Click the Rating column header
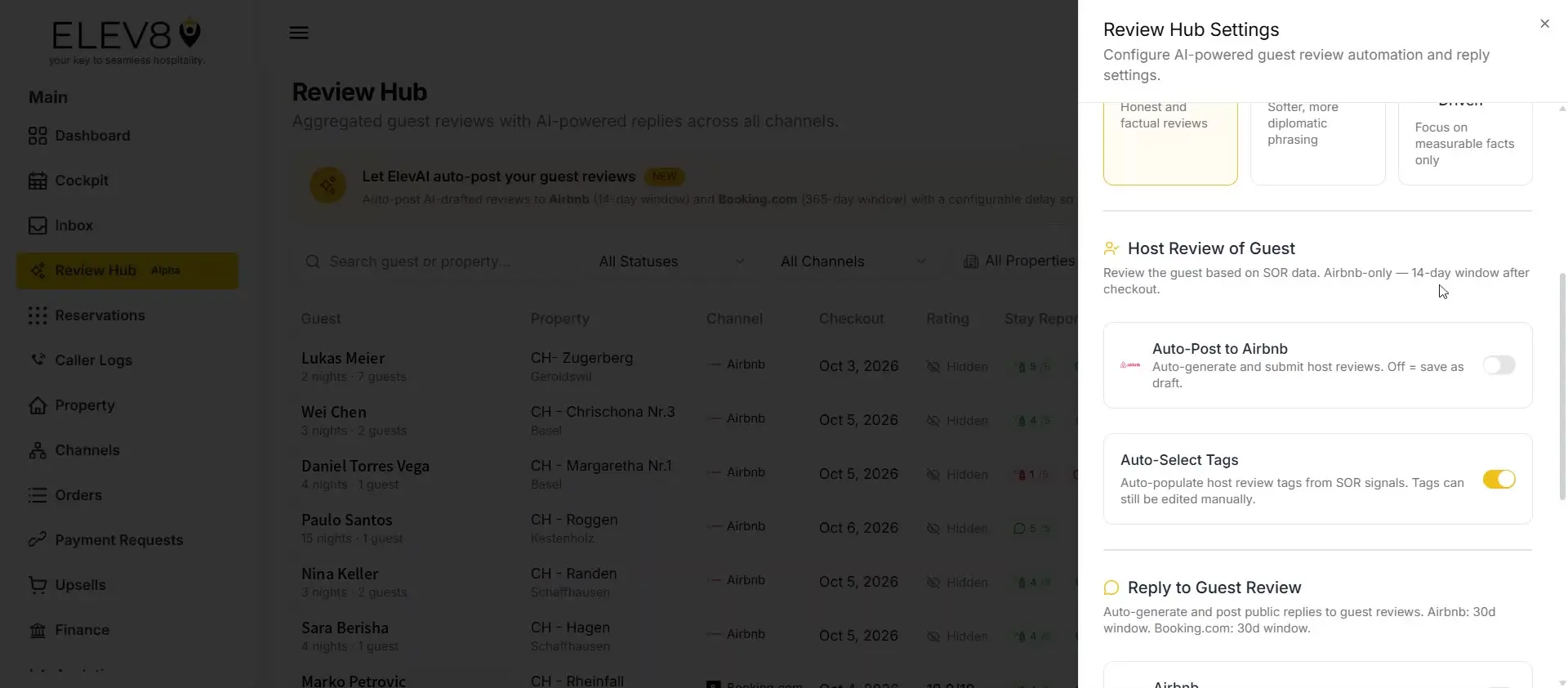 click(x=947, y=319)
